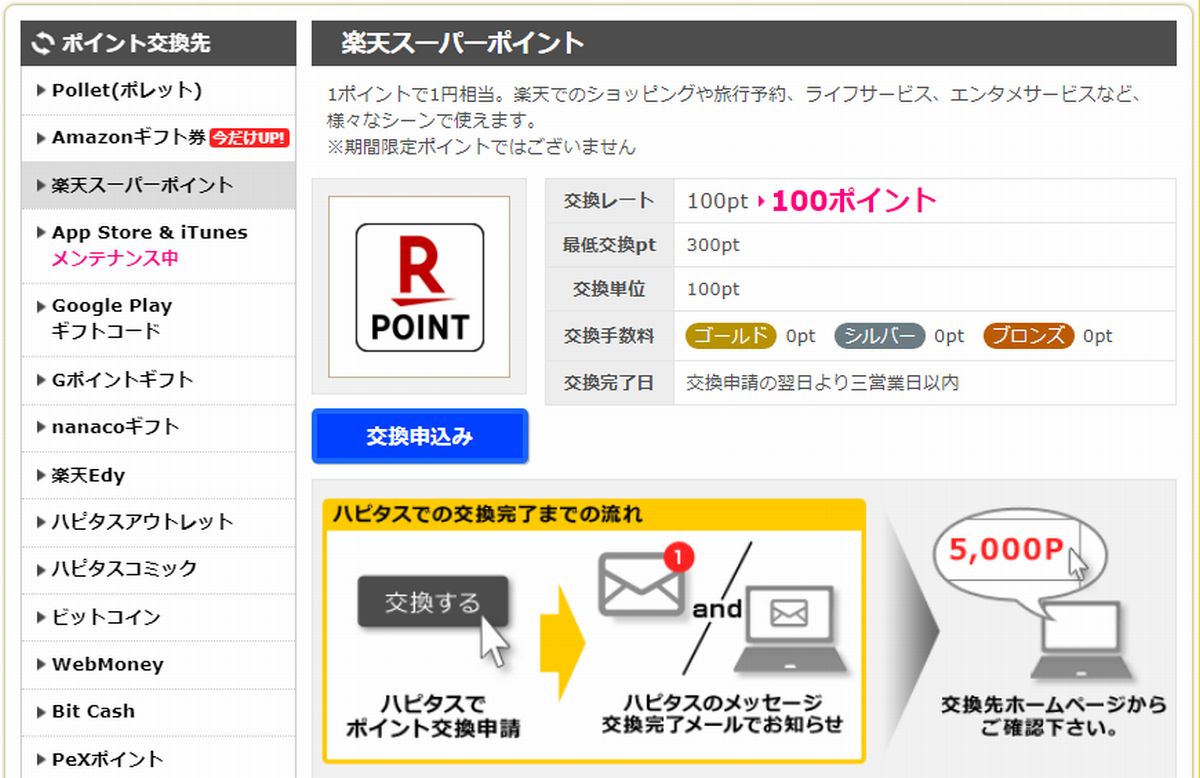Click the pink 100ポイント rate text
Viewport: 1200px width, 778px height.
point(853,200)
